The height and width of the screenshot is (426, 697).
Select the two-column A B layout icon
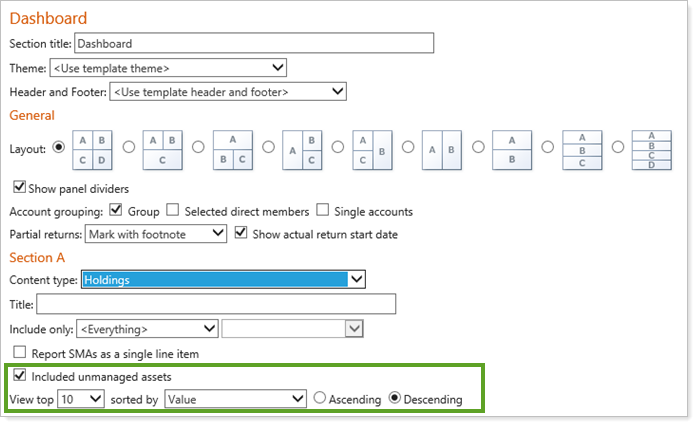pyautogui.click(x=441, y=149)
